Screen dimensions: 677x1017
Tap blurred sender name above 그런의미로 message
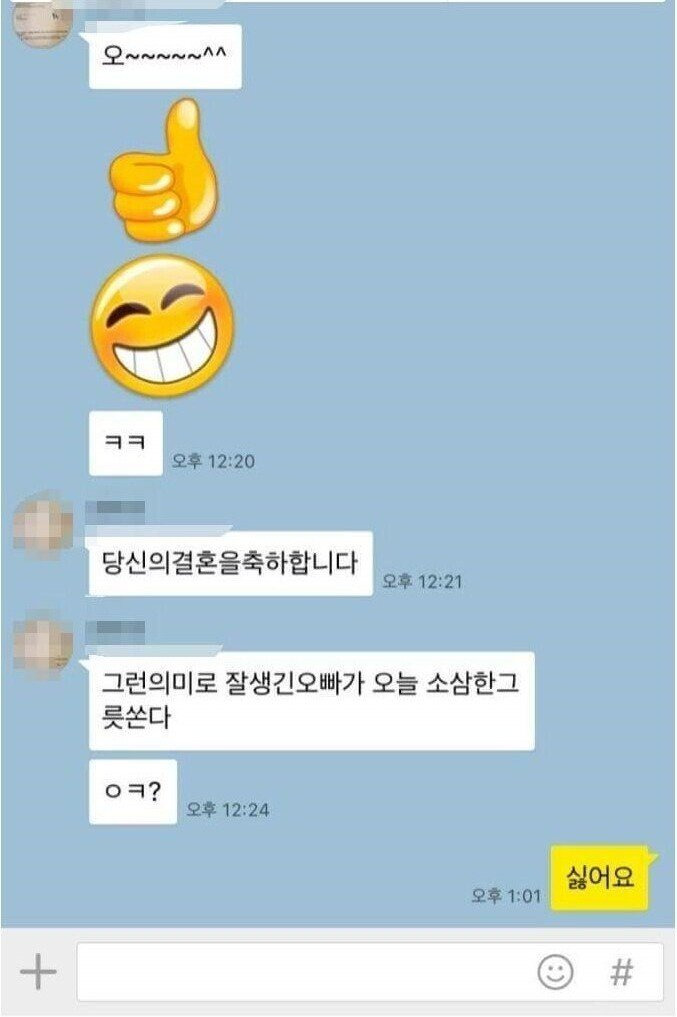click(x=115, y=629)
